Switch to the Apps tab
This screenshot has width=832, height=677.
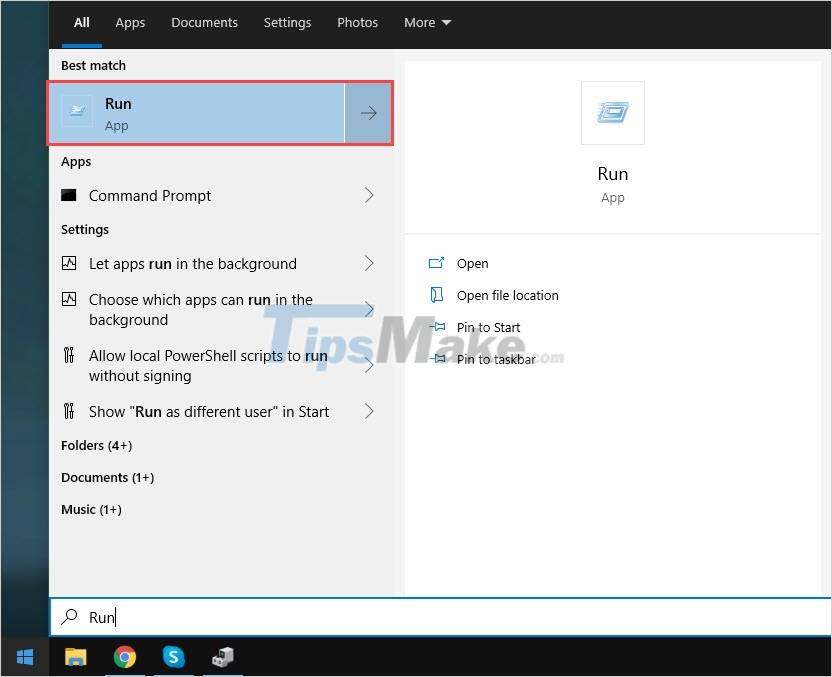pos(130,22)
